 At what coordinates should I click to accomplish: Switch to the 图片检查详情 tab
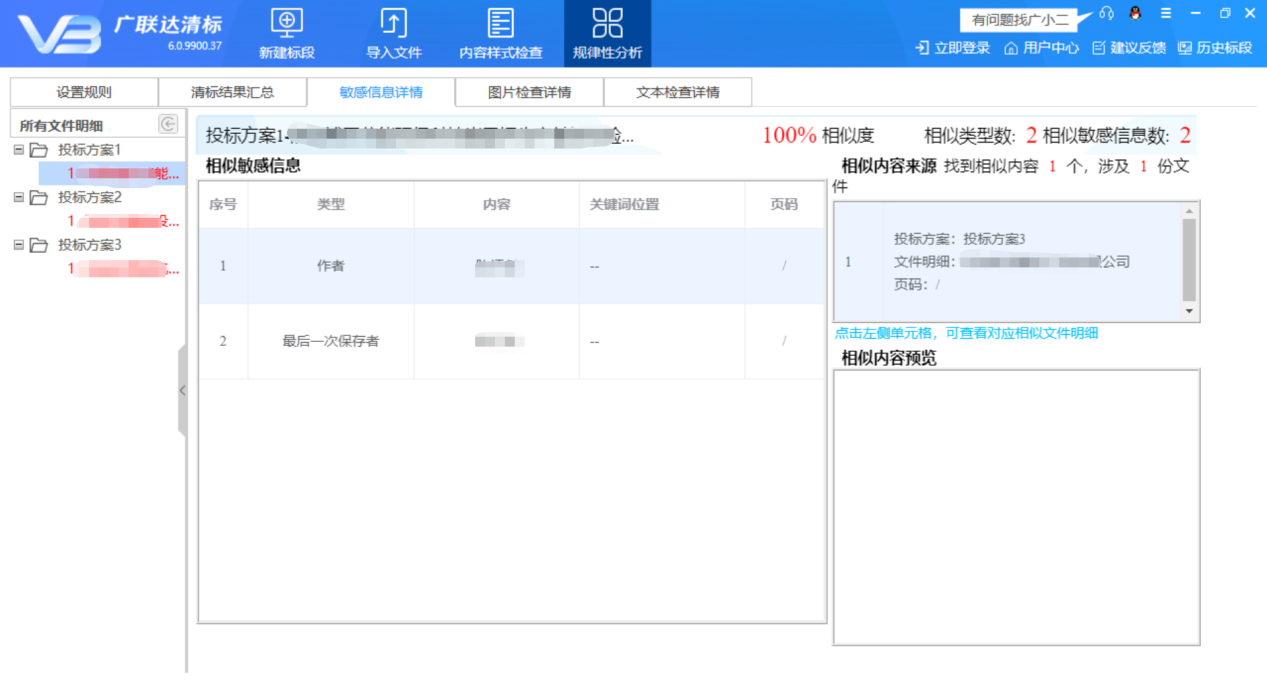529,91
